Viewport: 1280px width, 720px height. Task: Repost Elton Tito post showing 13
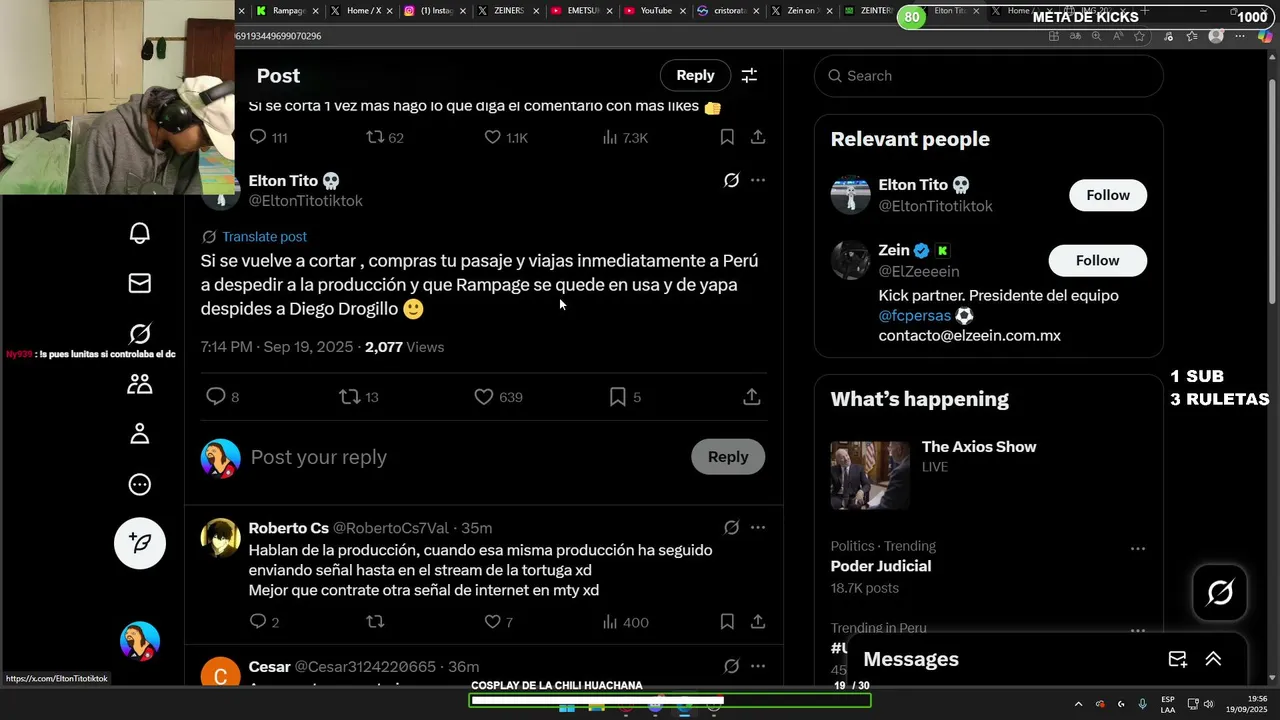coord(359,397)
